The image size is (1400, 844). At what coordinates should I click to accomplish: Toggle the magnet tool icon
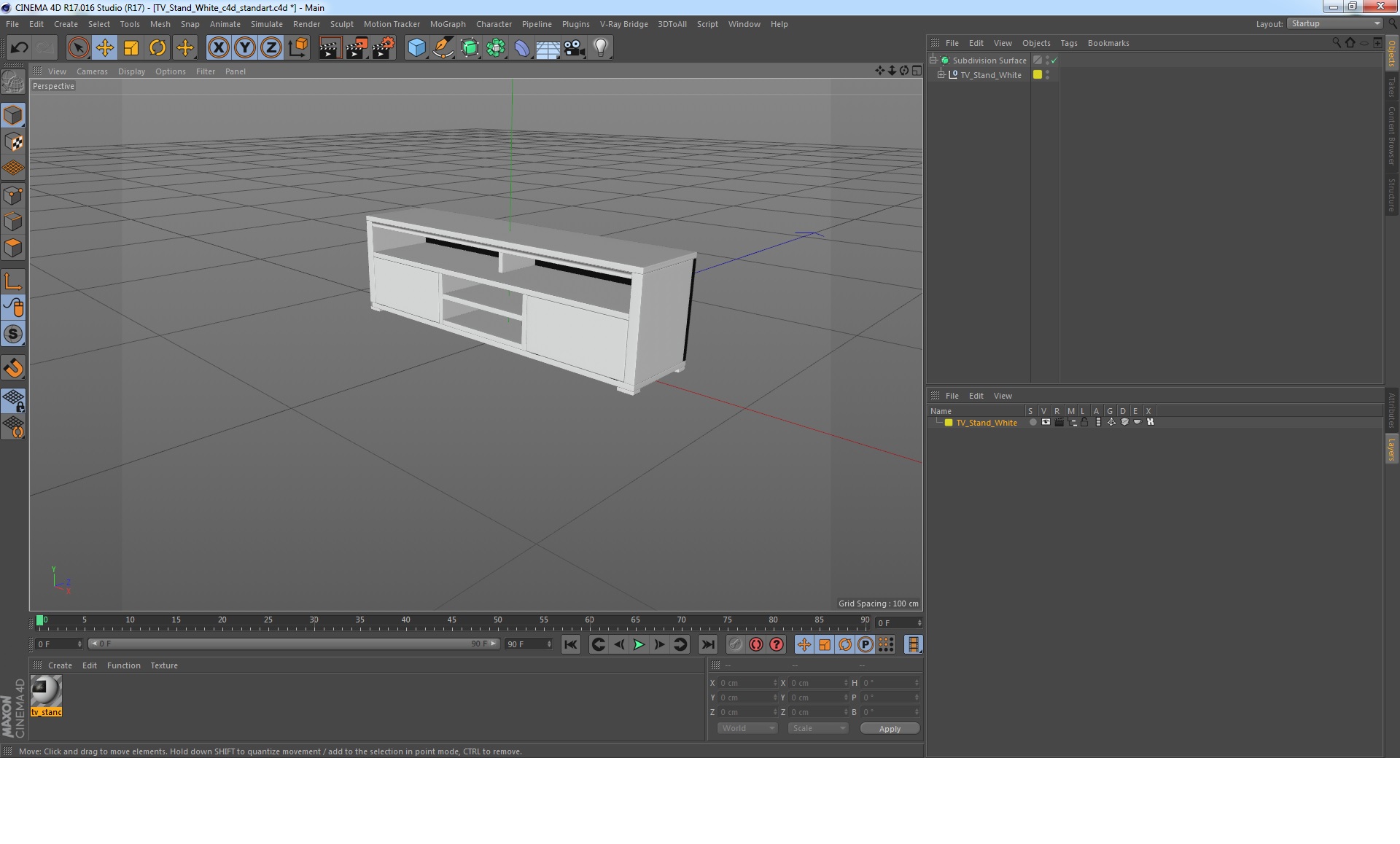point(13,368)
